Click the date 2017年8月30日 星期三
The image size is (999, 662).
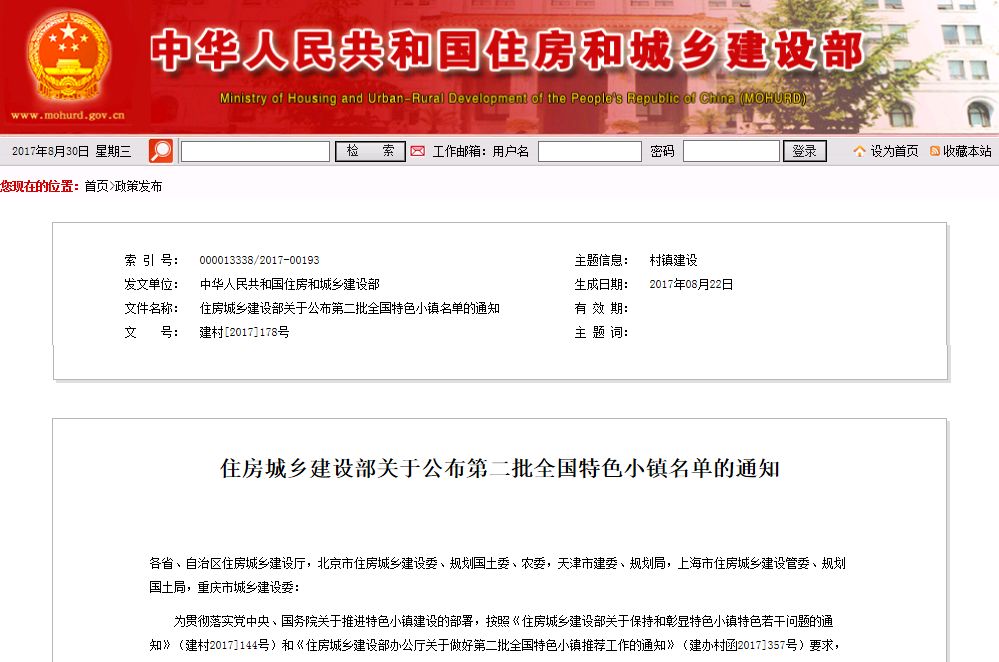[x=71, y=151]
